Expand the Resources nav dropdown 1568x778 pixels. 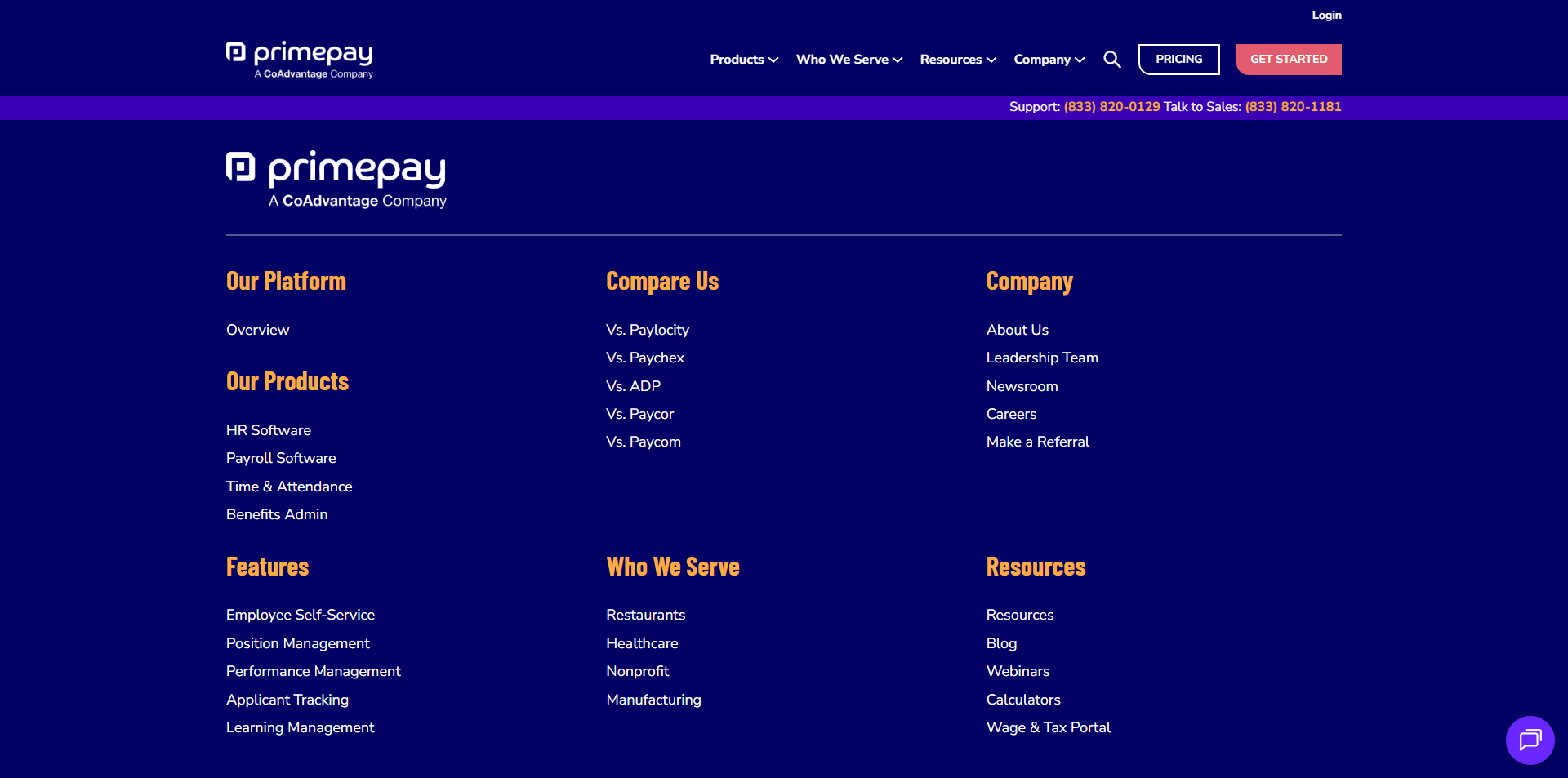957,60
